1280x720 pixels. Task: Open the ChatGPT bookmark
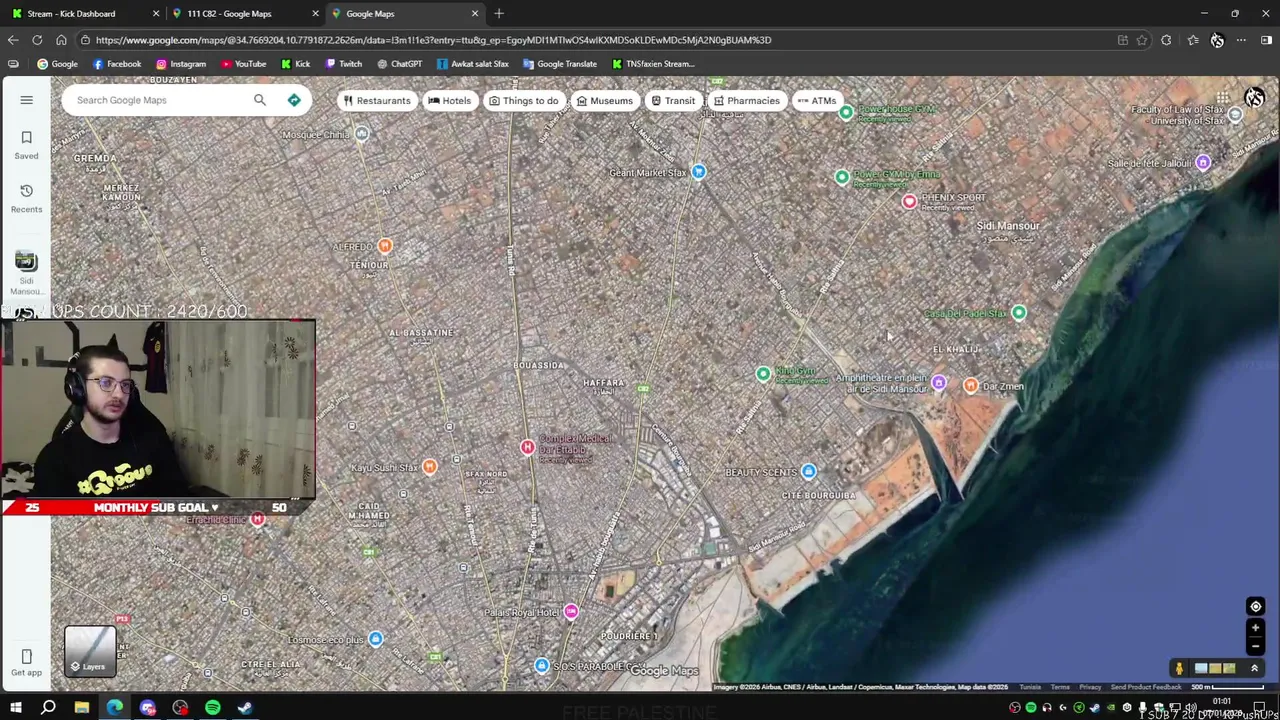(399, 64)
